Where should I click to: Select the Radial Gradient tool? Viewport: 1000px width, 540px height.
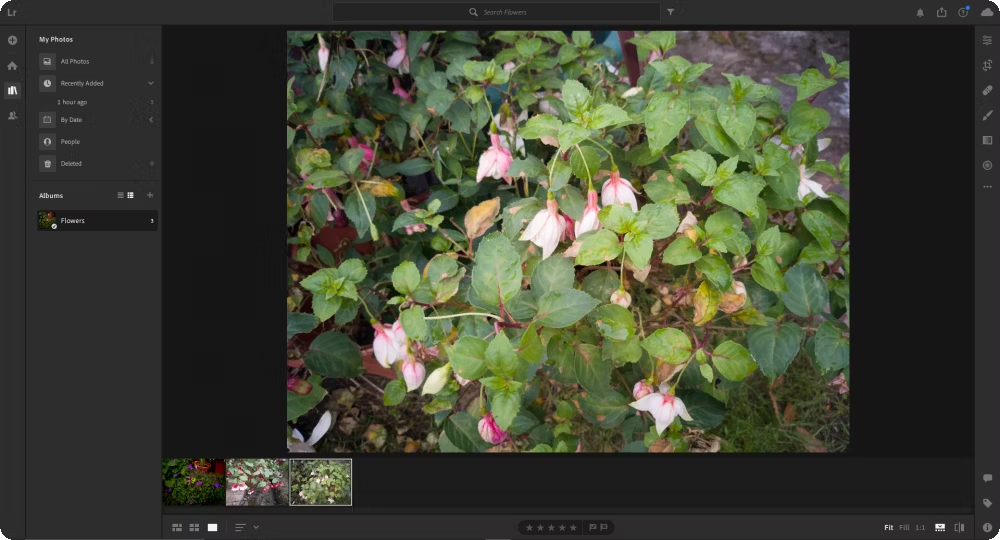pos(987,165)
